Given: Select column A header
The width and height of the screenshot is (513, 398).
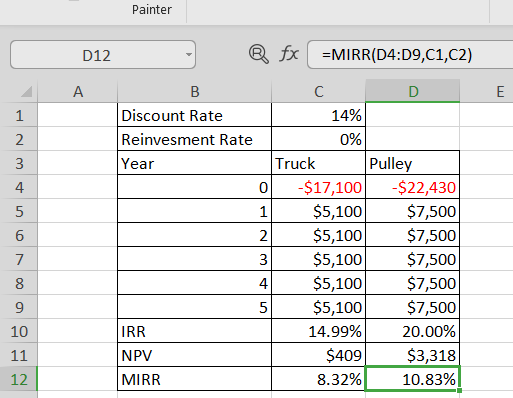Looking at the screenshot, I should point(78,91).
